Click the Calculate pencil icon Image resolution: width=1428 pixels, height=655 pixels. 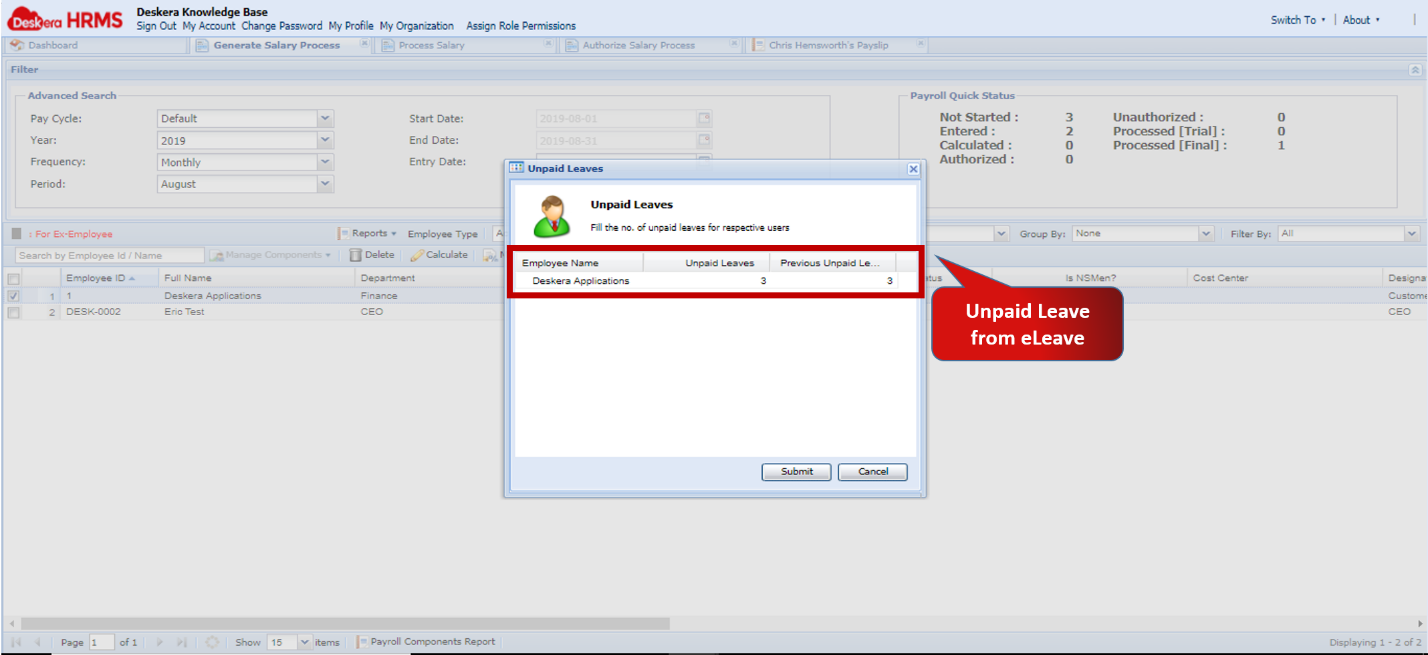click(419, 254)
